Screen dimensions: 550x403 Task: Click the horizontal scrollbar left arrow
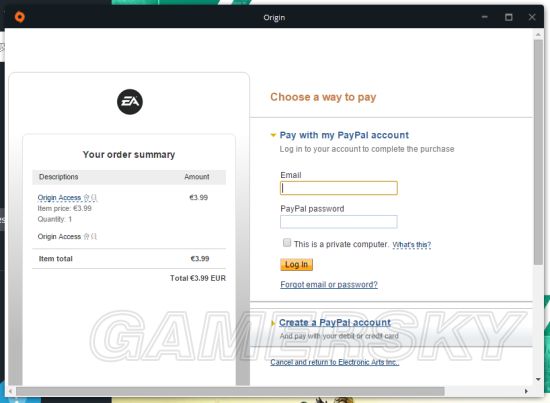pos(11,391)
